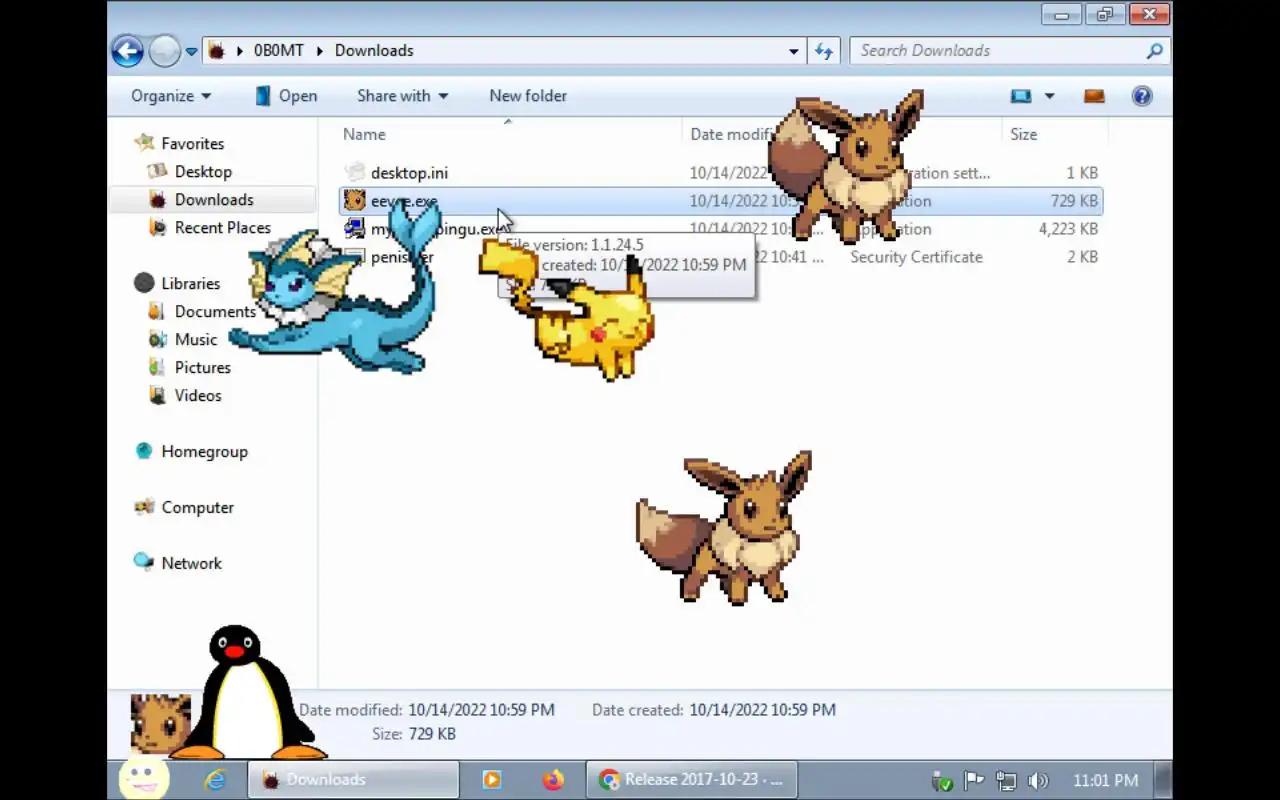Select Favorites in the navigation pane
The image size is (1280, 800).
pos(192,144)
